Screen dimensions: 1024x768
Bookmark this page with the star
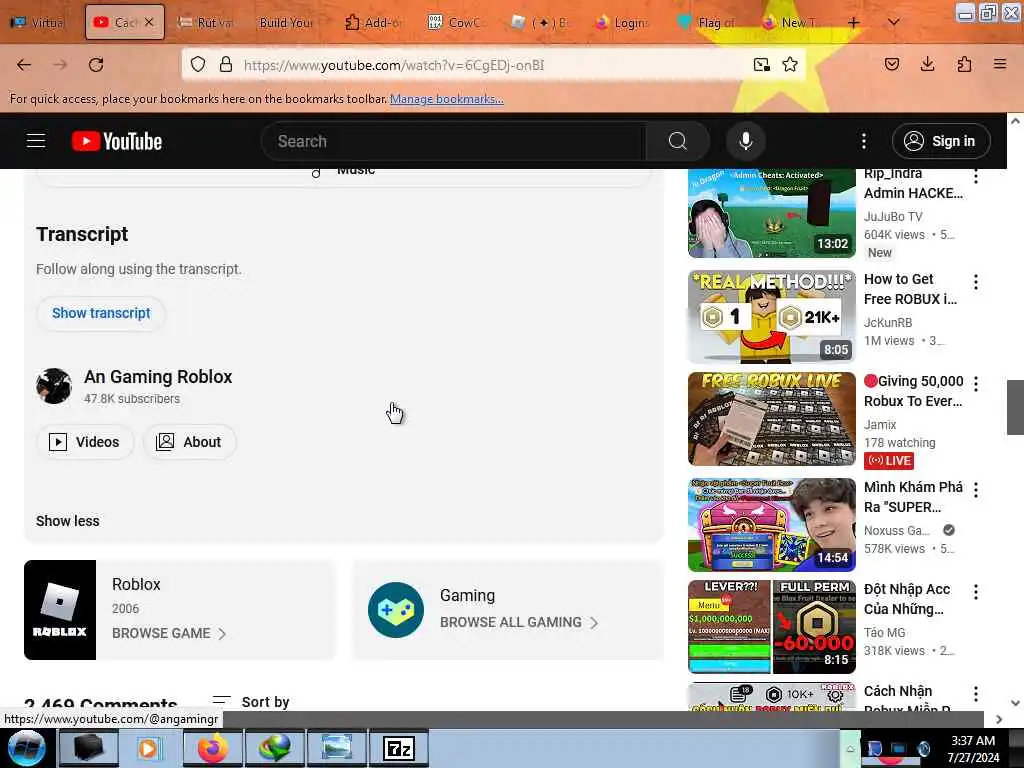point(790,65)
